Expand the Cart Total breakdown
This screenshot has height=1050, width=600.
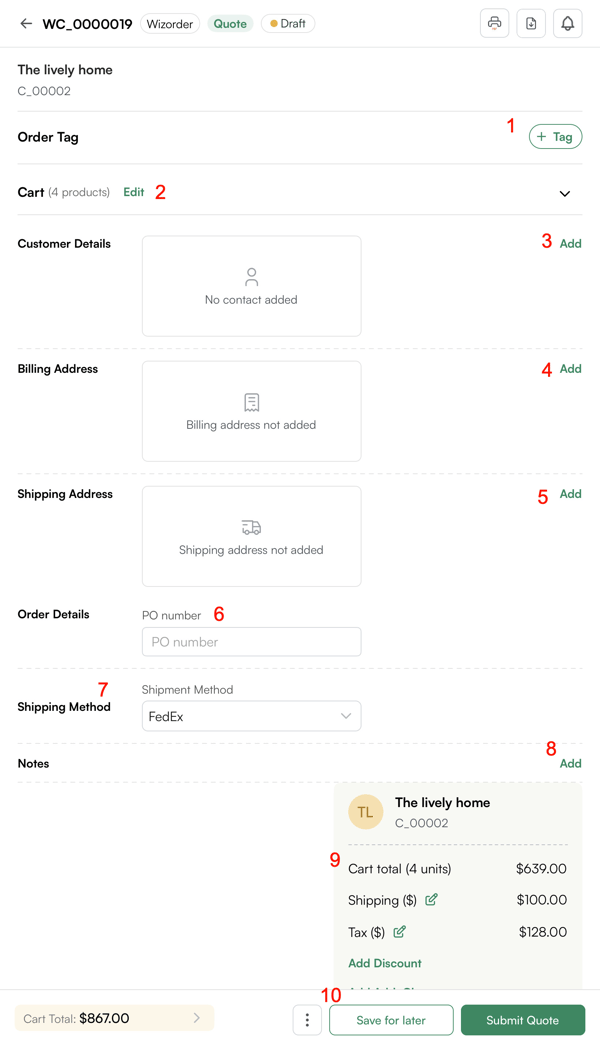(196, 1018)
